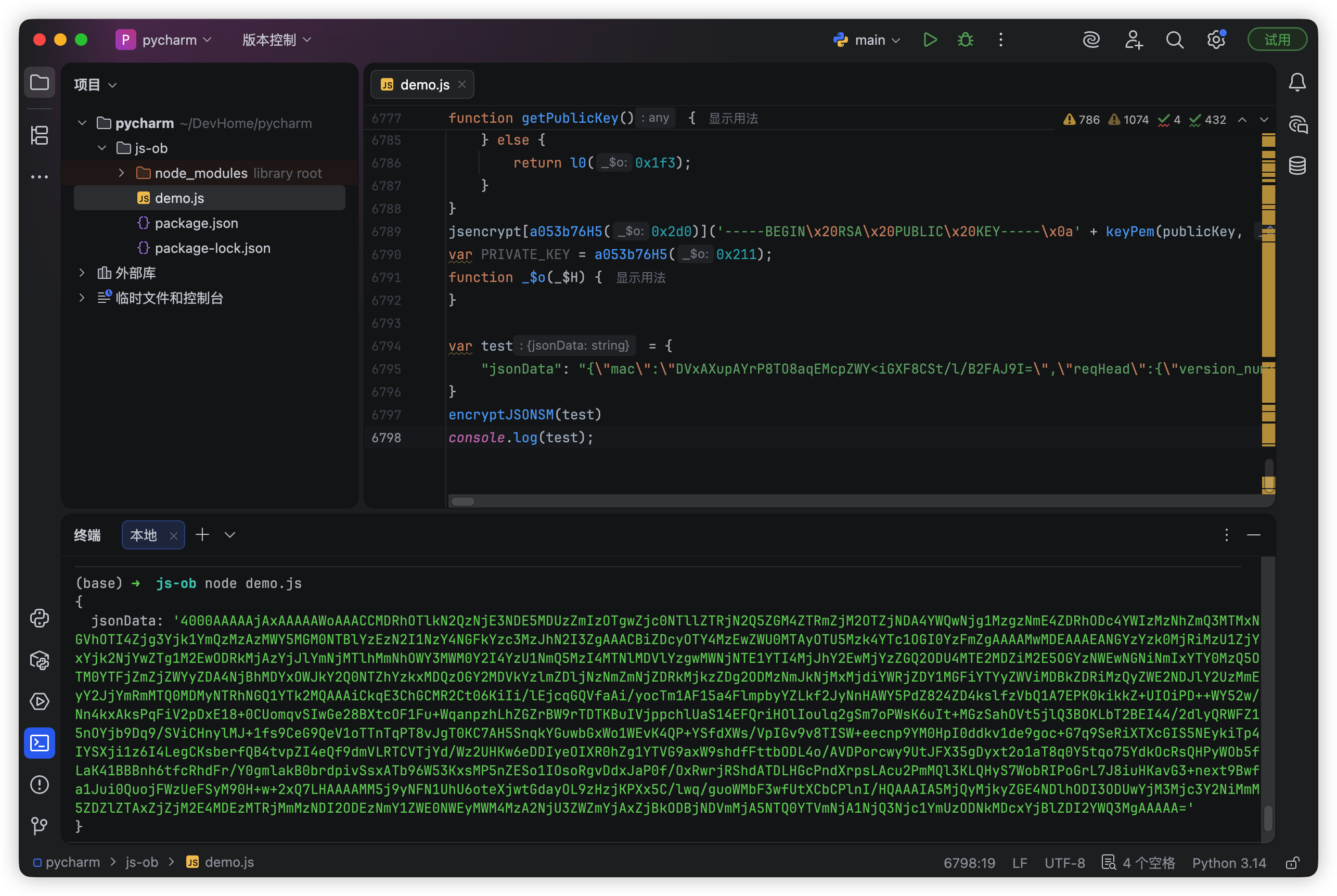
Task: Open the Structure tool window icon
Action: pyautogui.click(x=40, y=135)
